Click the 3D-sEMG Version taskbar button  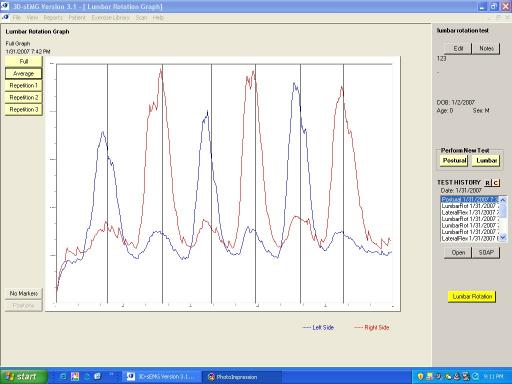(x=162, y=377)
